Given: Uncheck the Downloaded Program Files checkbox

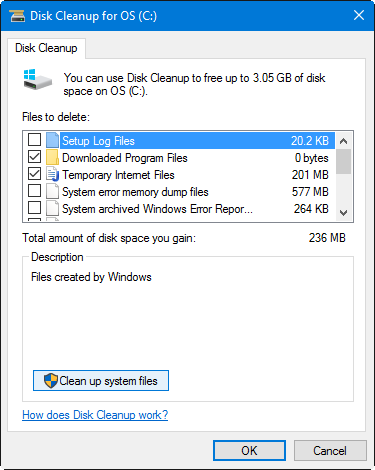Looking at the screenshot, I should [x=35, y=157].
